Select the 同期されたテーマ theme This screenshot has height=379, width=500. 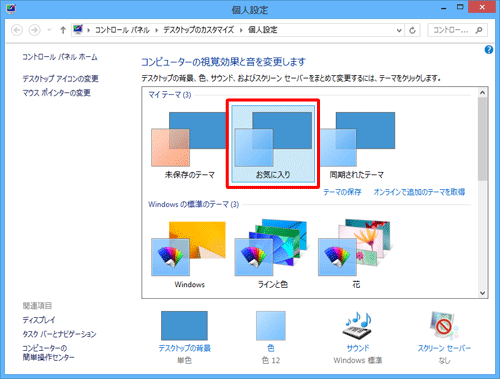pyautogui.click(x=357, y=145)
